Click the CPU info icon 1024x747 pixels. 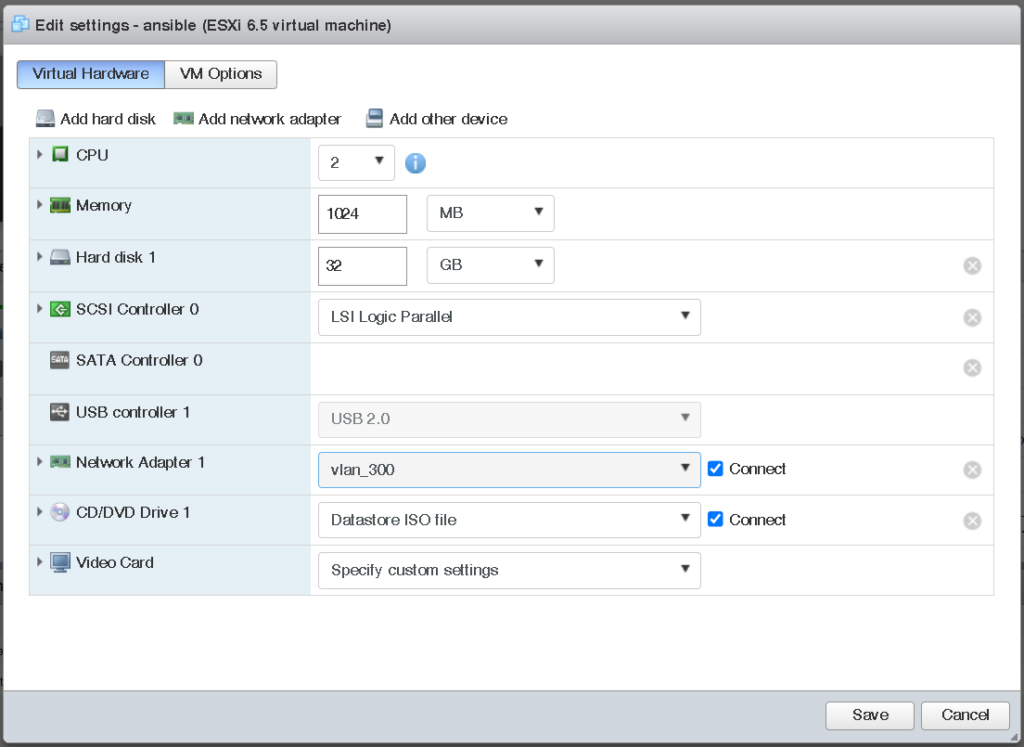click(415, 163)
